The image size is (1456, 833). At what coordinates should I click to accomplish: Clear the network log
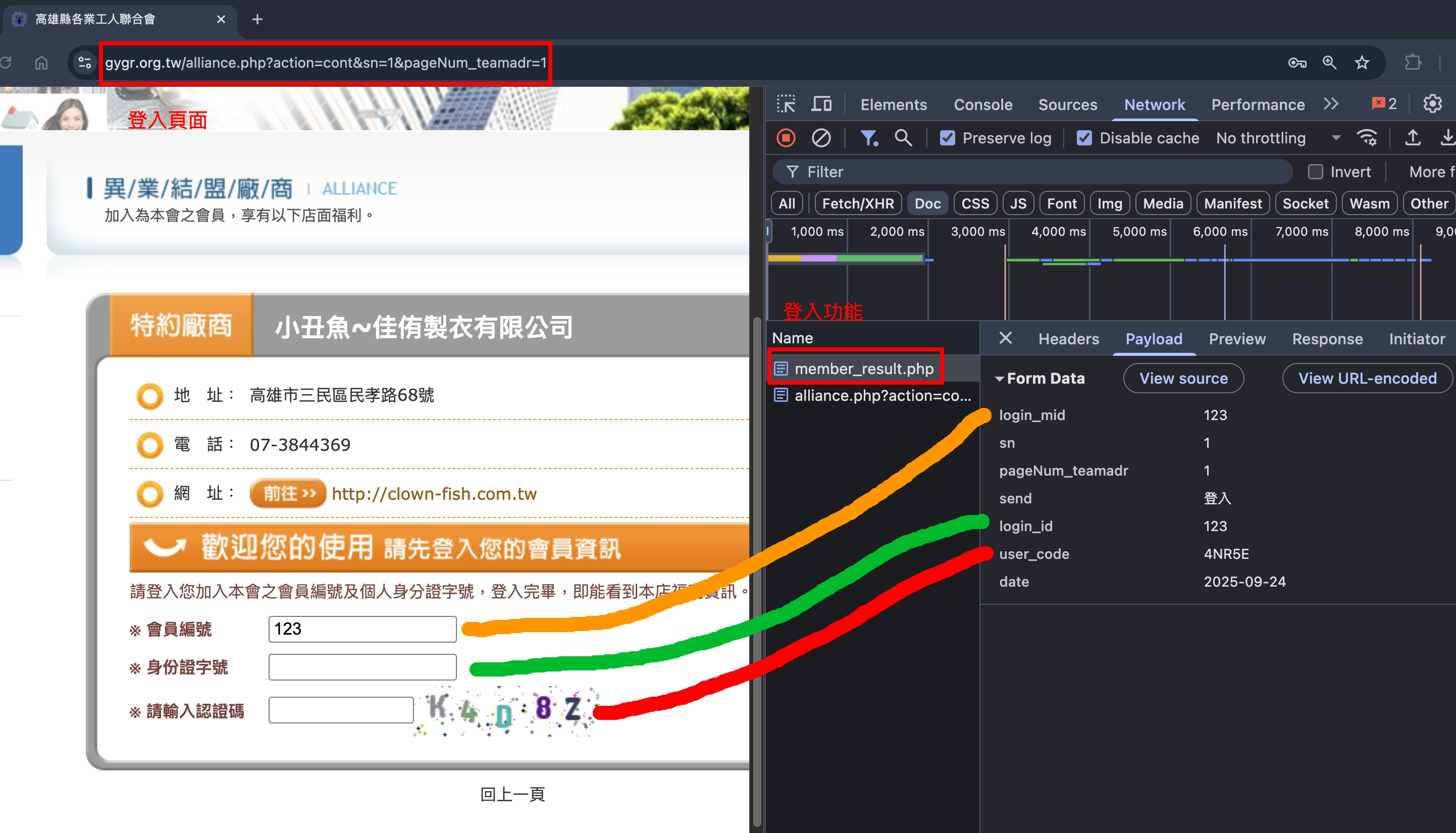[821, 138]
